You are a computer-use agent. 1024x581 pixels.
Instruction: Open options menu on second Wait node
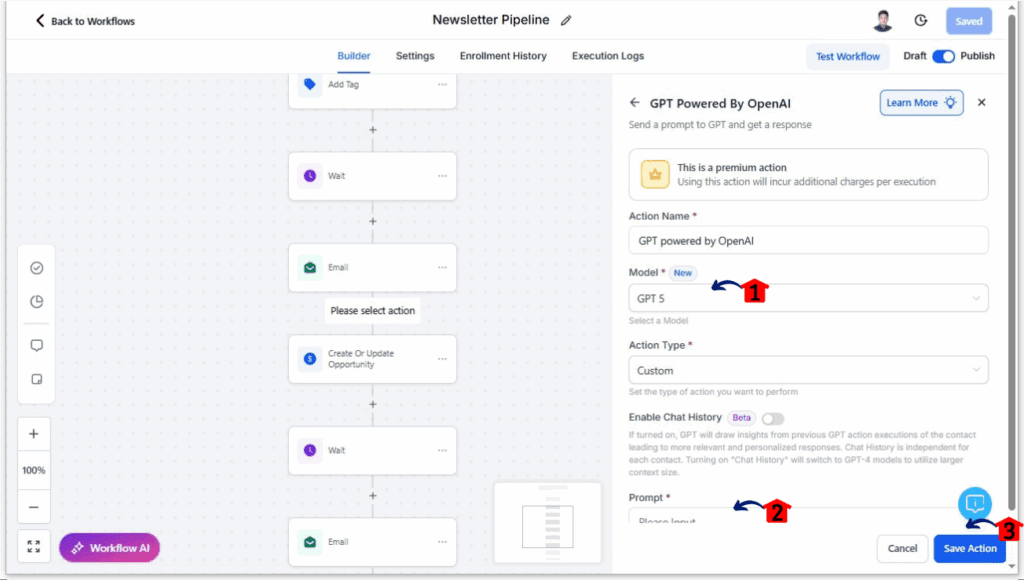click(442, 450)
